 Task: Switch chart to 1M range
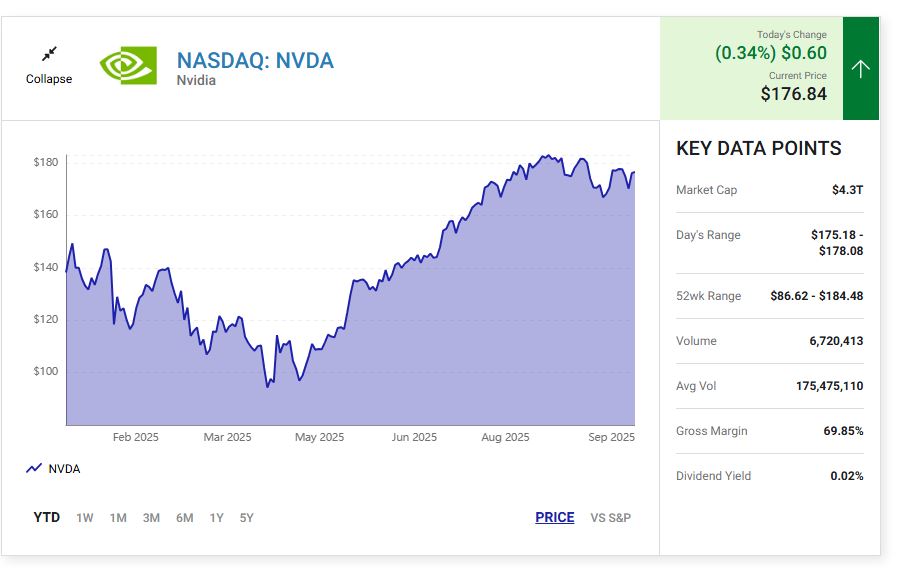pos(118,517)
